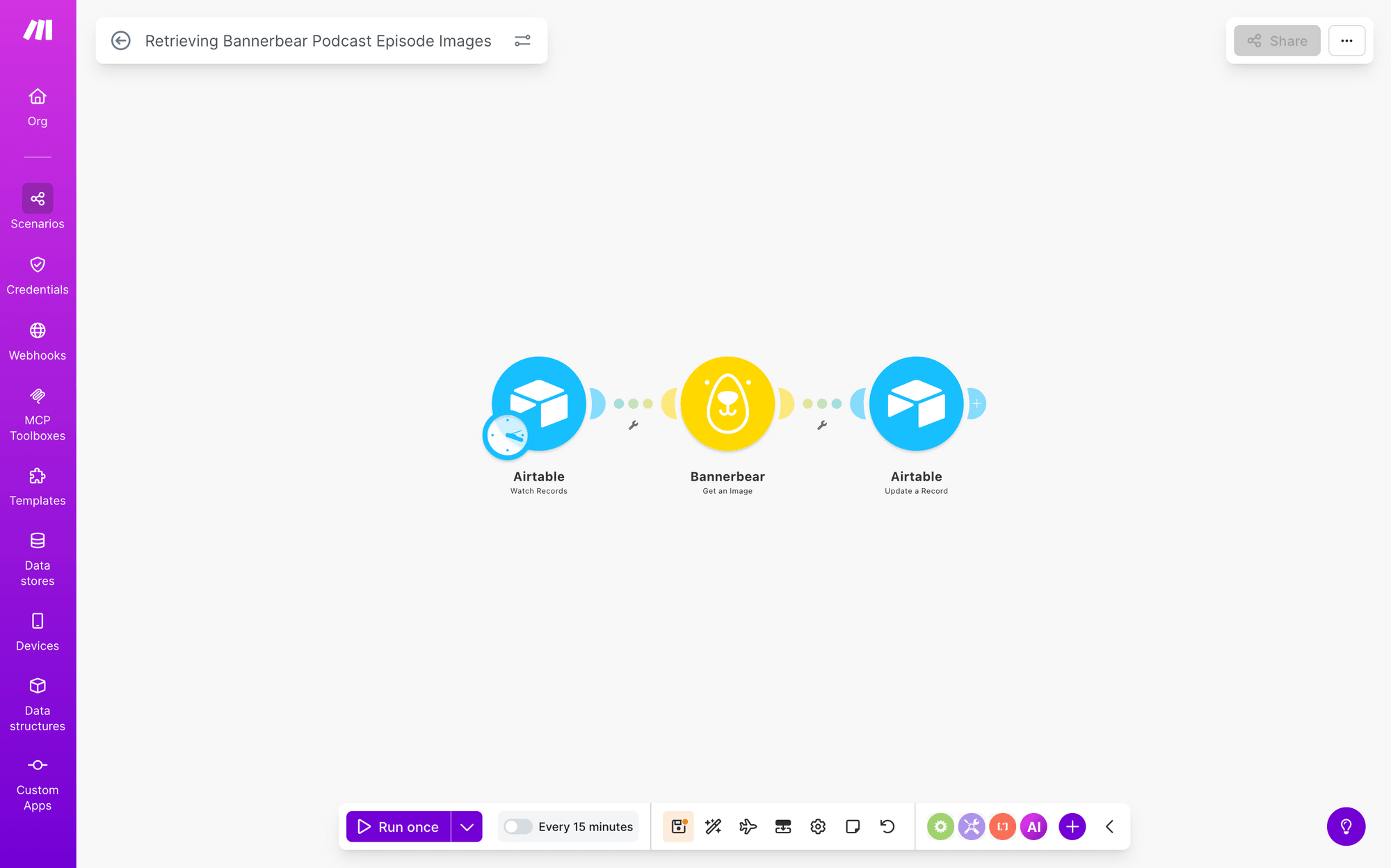
Task: Open scenario settings gear icon
Action: 818,826
